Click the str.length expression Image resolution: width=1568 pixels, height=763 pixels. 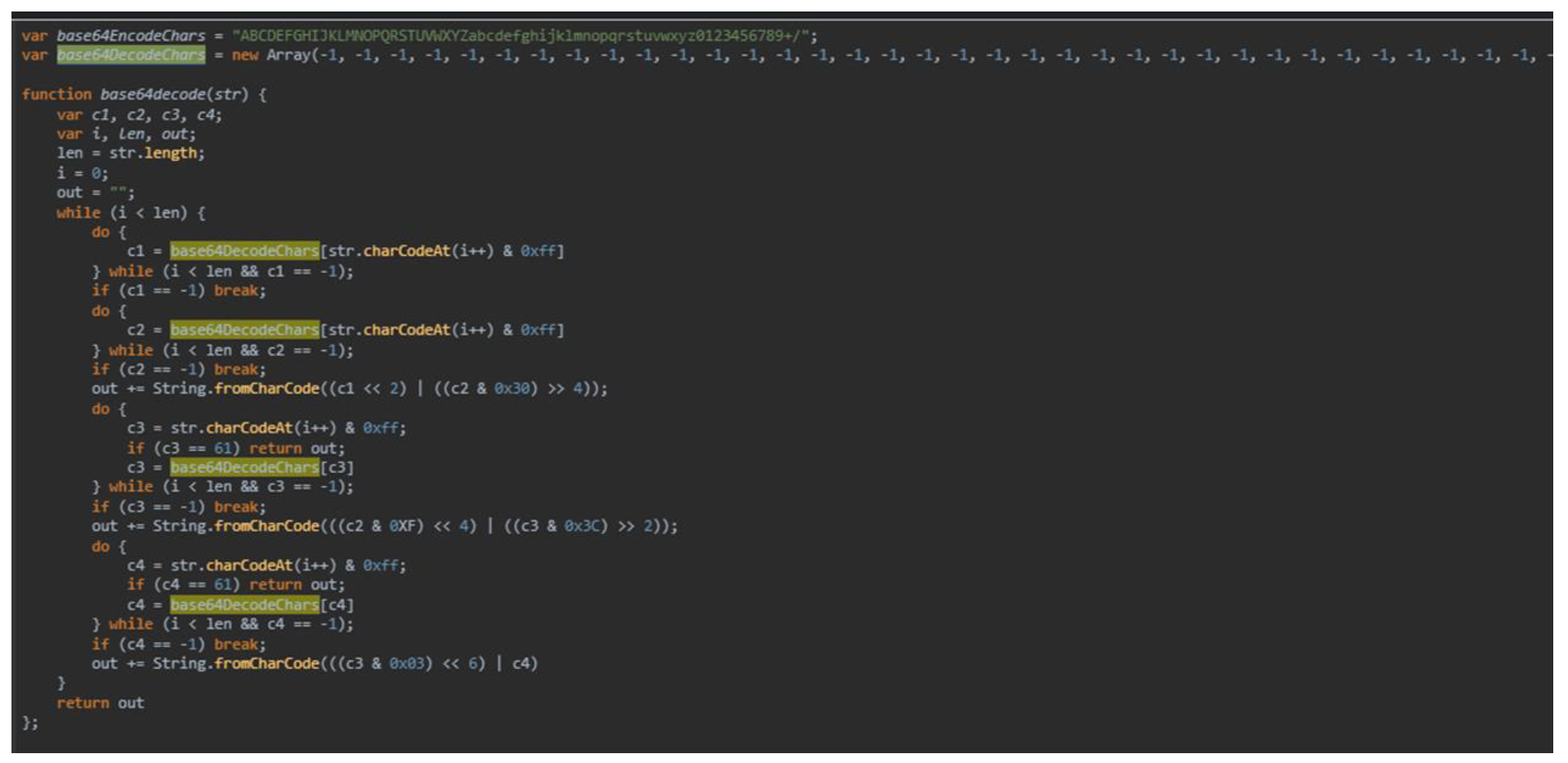[x=156, y=153]
